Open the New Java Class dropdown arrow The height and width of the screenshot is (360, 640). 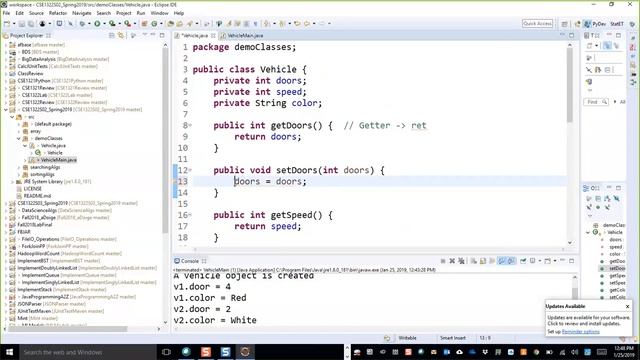pyautogui.click(x=161, y=24)
